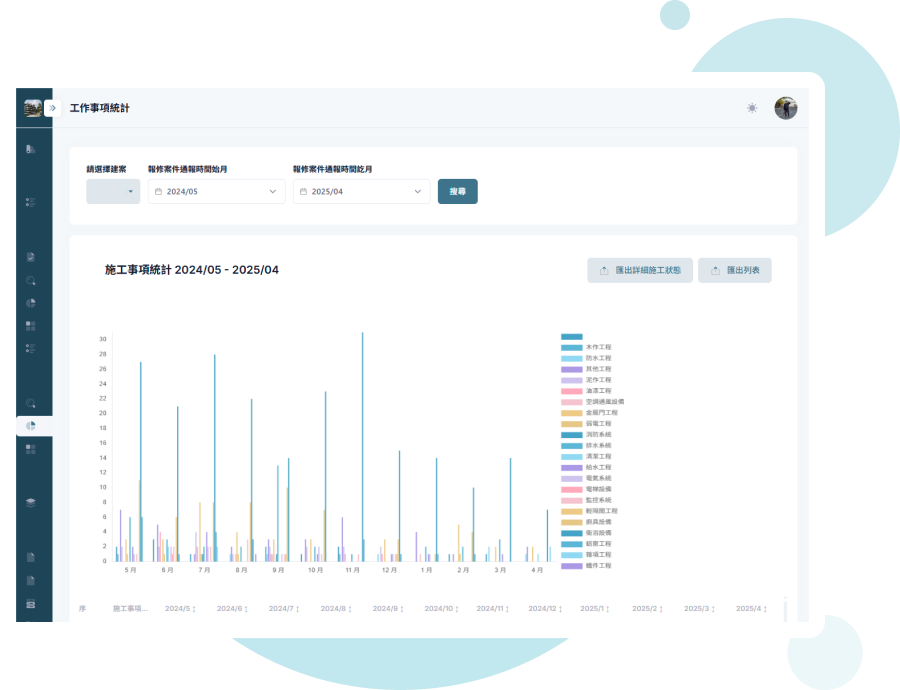The image size is (900, 690).
Task: Click the stacked layers icon in the sidebar
Action: (31, 502)
